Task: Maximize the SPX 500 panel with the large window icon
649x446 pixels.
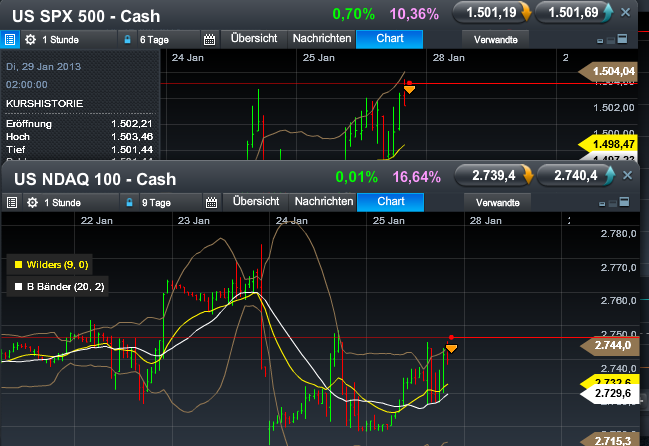Action: tap(622, 39)
